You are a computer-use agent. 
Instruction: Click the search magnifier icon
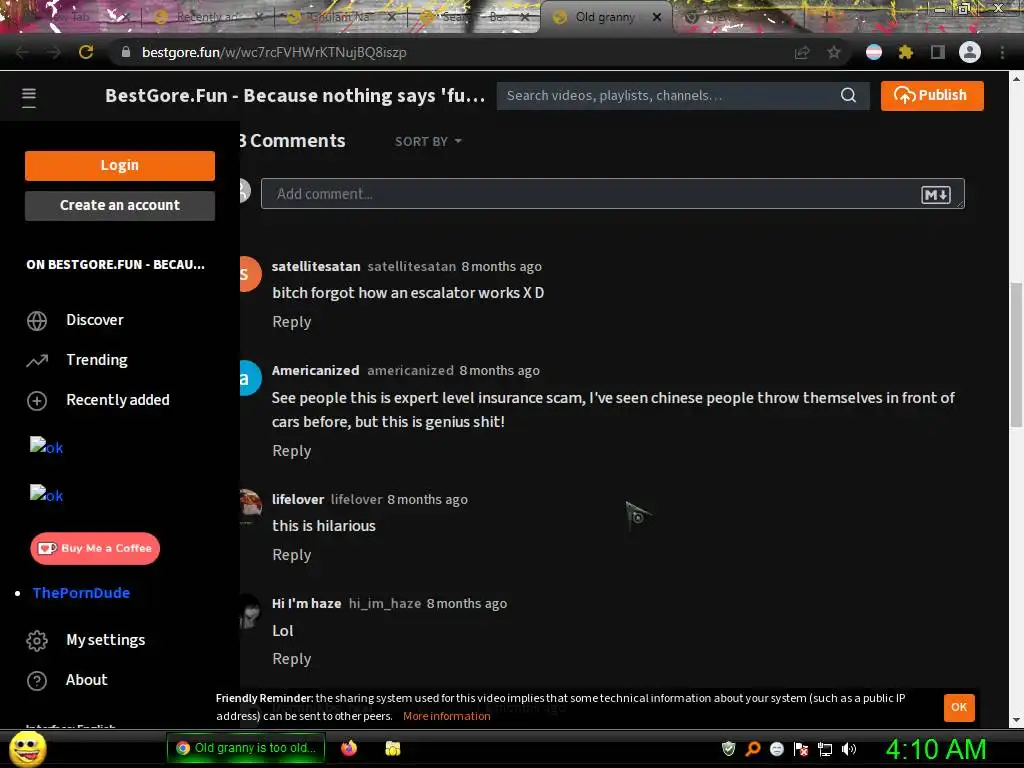point(848,95)
